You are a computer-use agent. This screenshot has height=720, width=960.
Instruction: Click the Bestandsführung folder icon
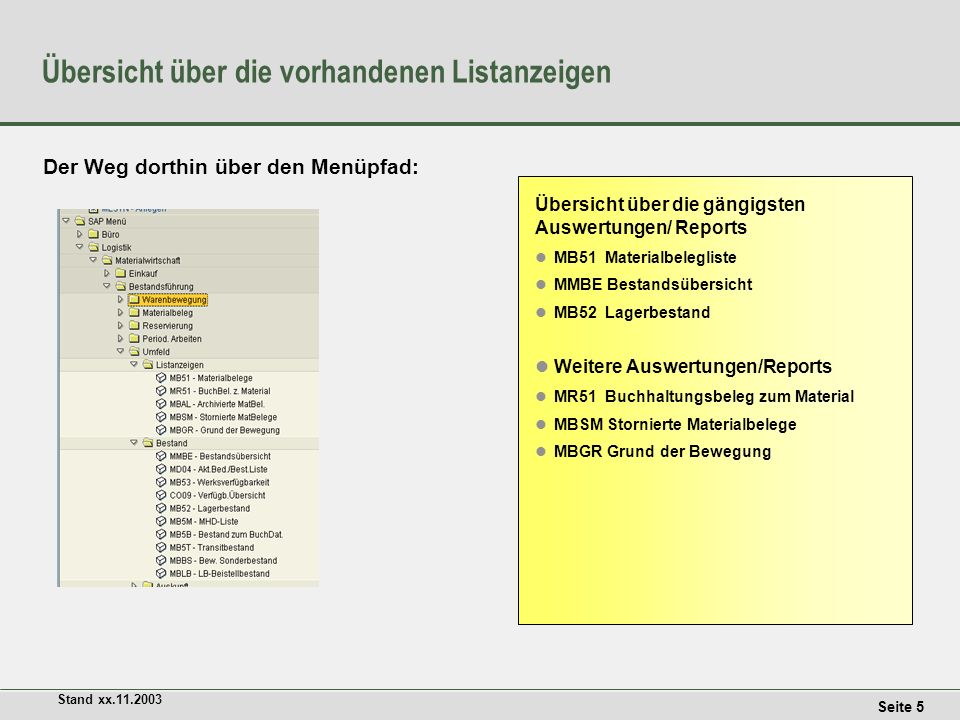tap(120, 287)
